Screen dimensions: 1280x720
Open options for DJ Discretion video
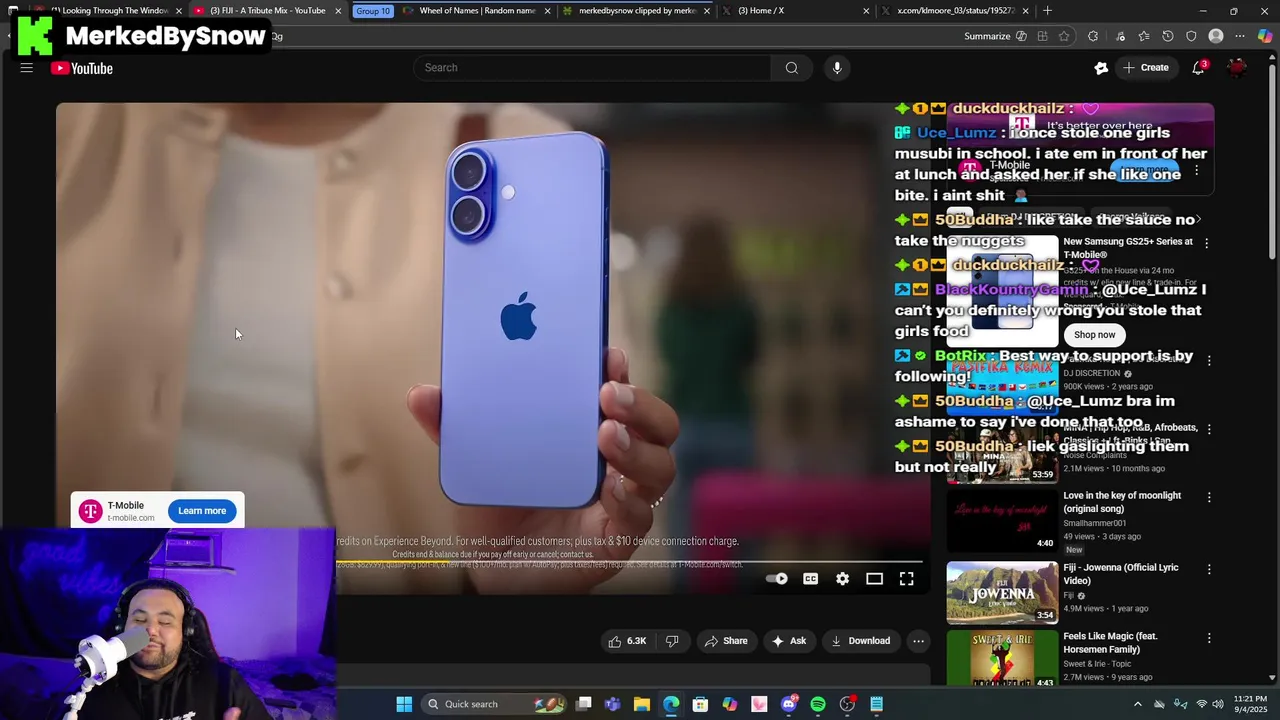1208,360
